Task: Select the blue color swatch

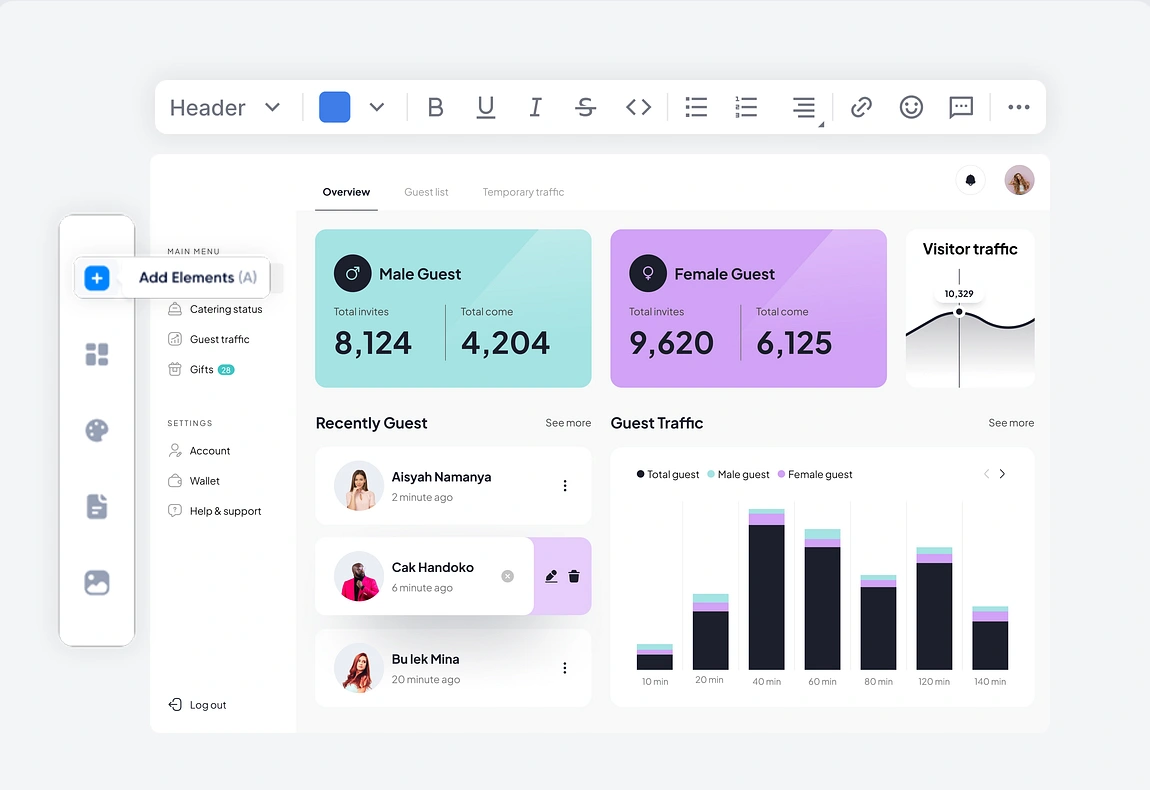Action: (x=335, y=108)
